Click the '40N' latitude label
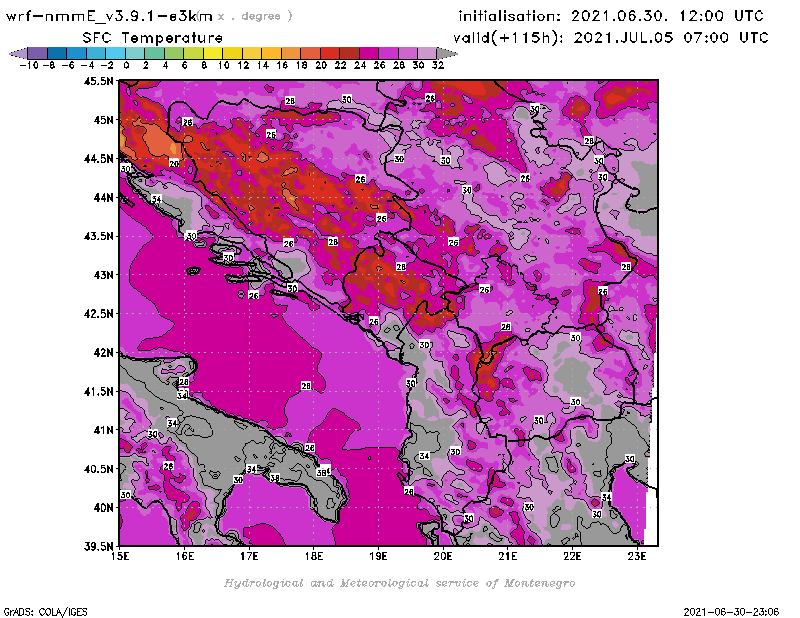 [x=103, y=508]
